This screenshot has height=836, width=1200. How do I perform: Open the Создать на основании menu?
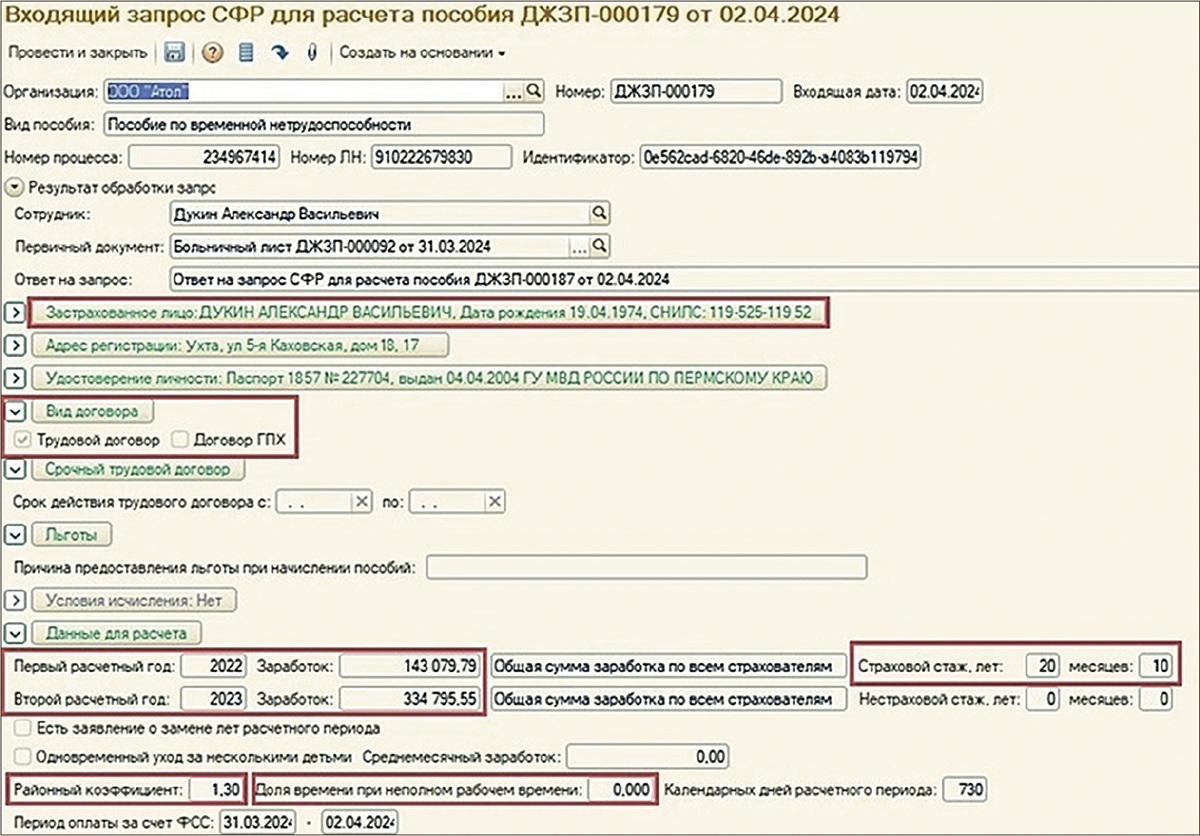[422, 52]
